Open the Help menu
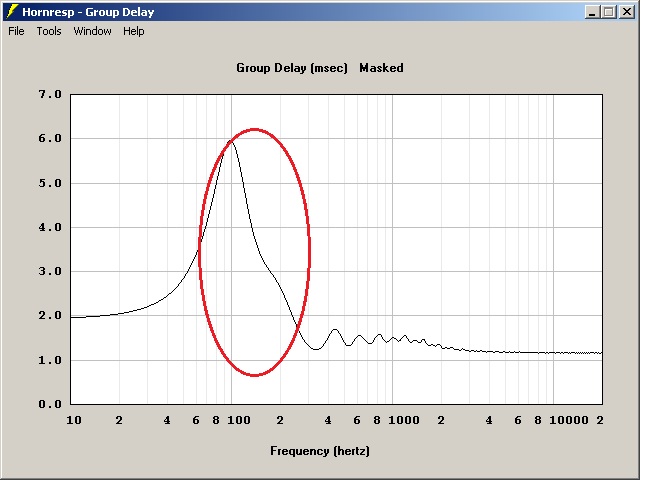 click(x=134, y=31)
